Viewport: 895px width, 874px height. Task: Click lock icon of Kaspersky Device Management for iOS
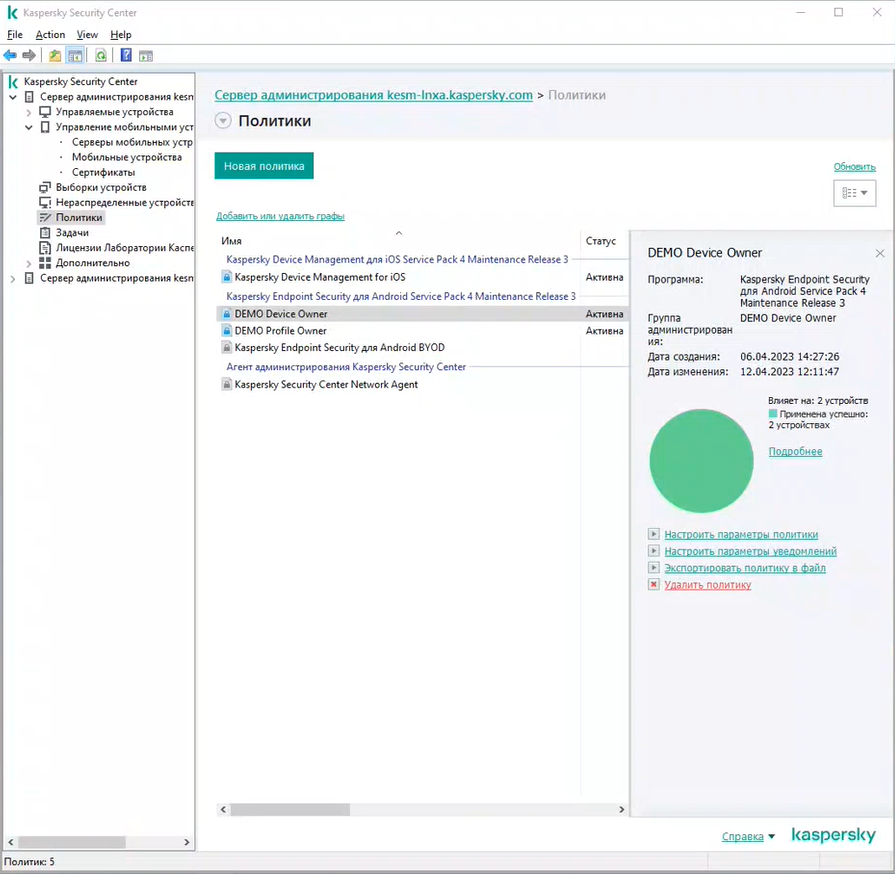[227, 277]
